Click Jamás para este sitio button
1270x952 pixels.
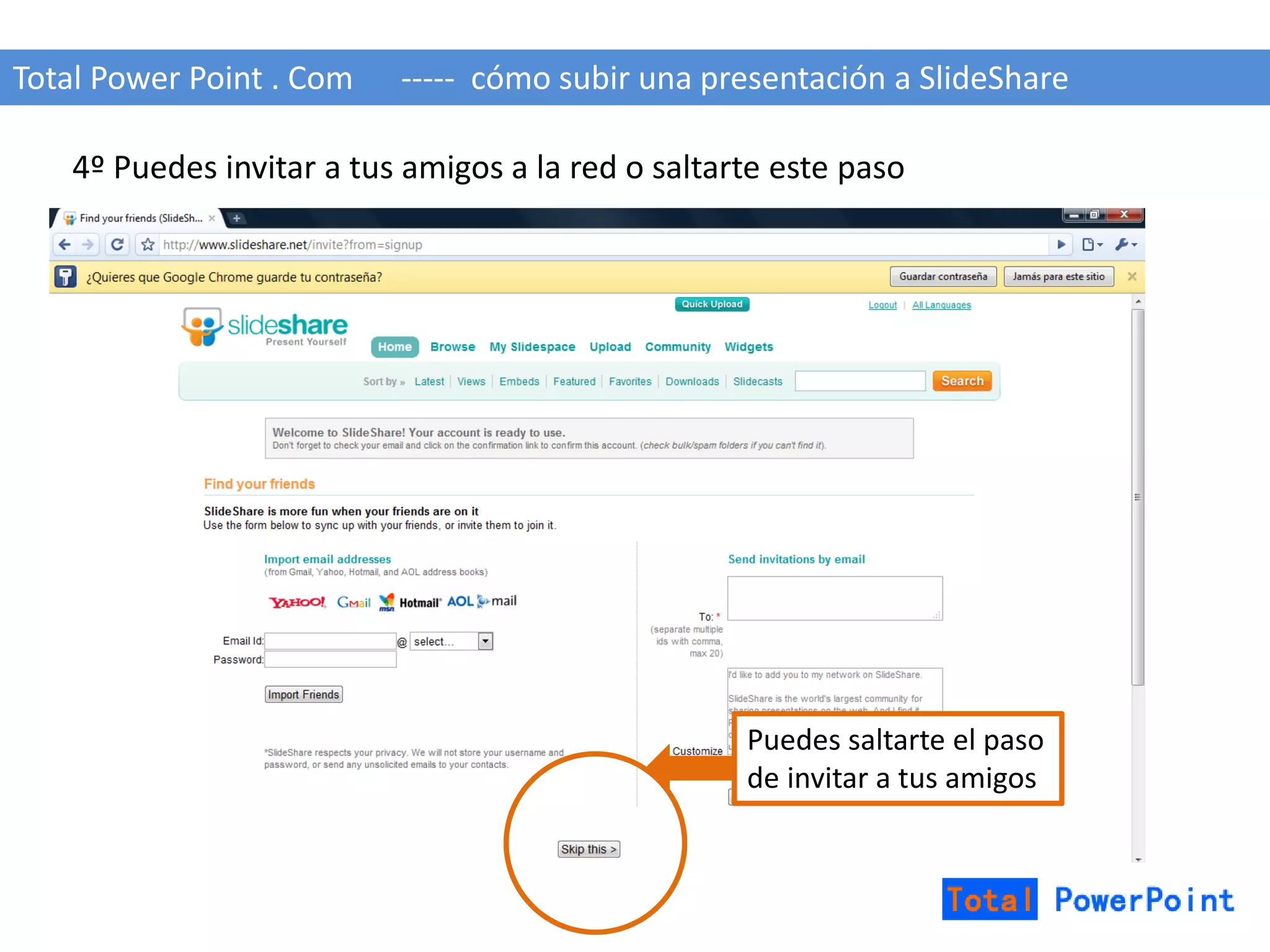[x=1059, y=276]
